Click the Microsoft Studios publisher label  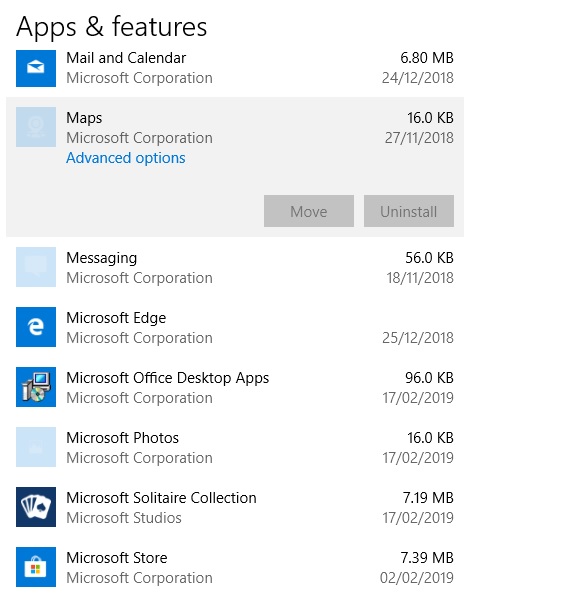(x=124, y=518)
